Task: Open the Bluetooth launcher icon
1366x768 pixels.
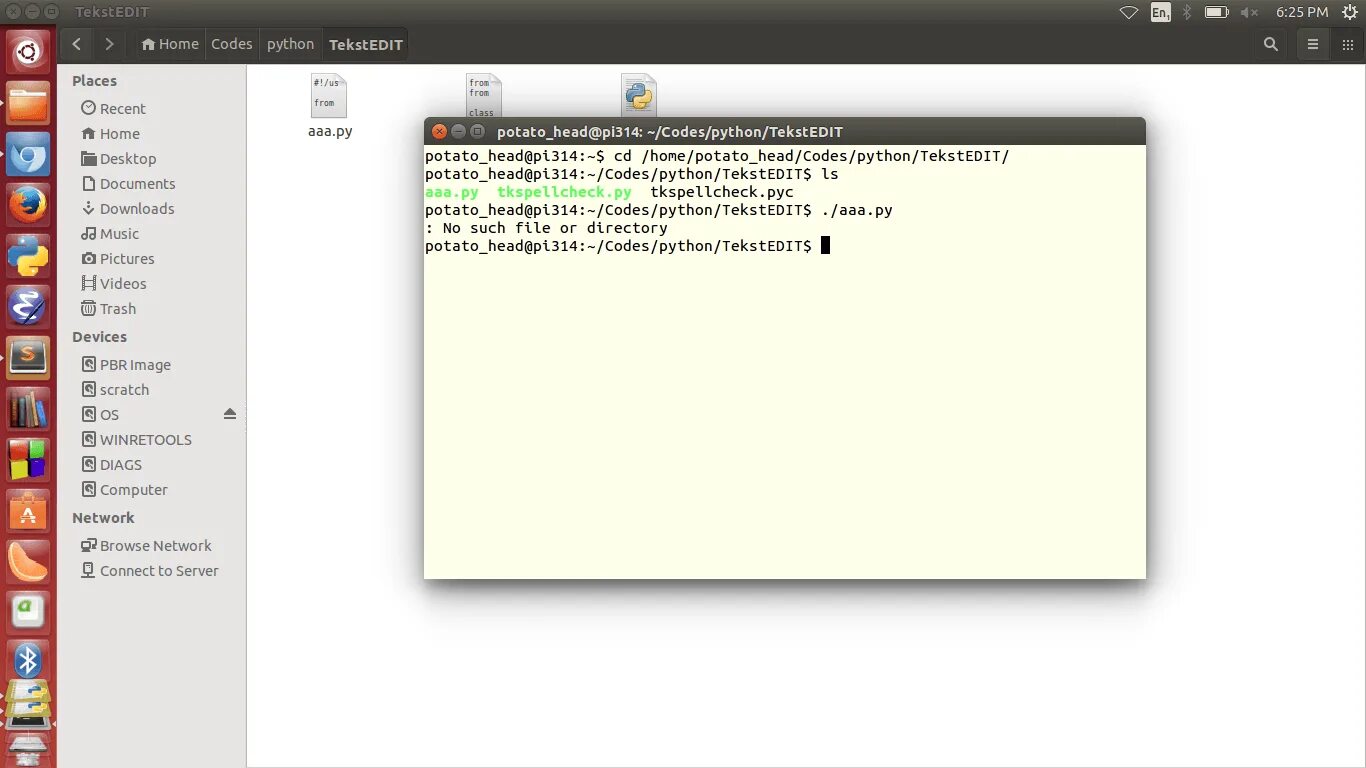Action: [28, 661]
